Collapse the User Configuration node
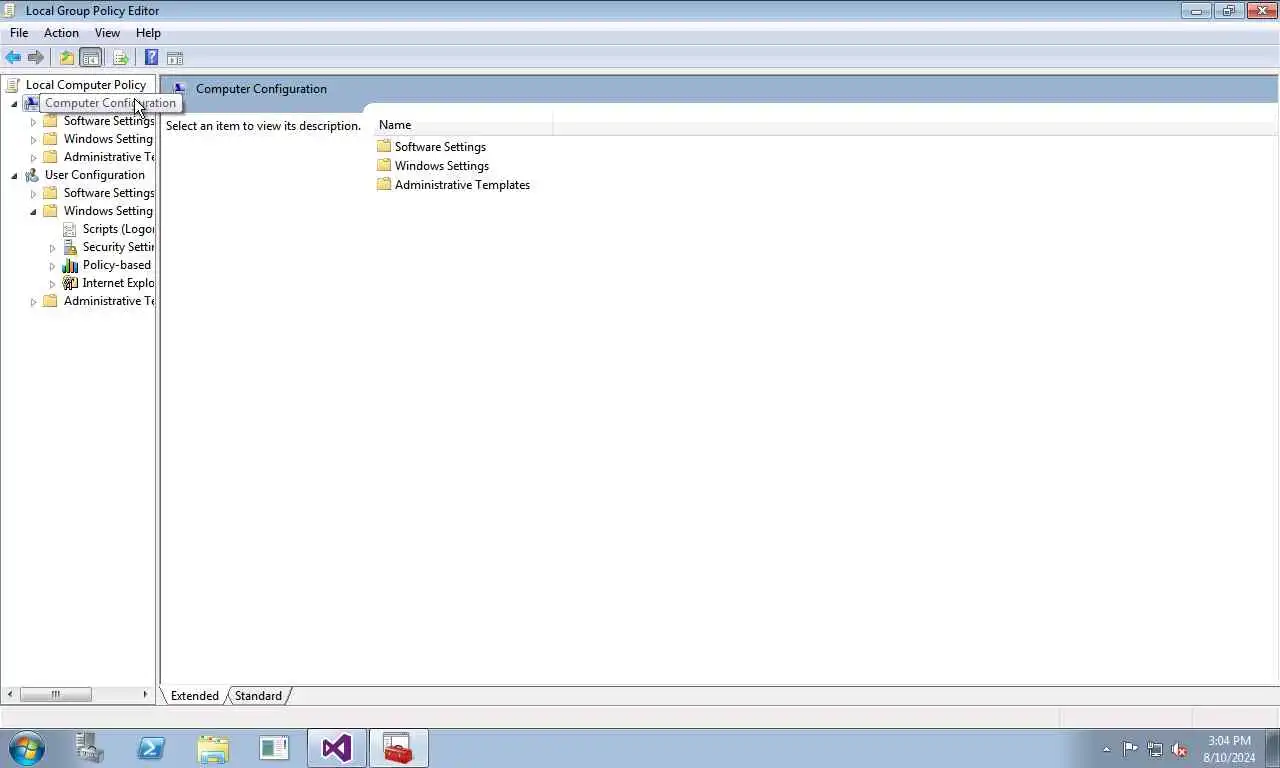The image size is (1280, 768). 14,176
